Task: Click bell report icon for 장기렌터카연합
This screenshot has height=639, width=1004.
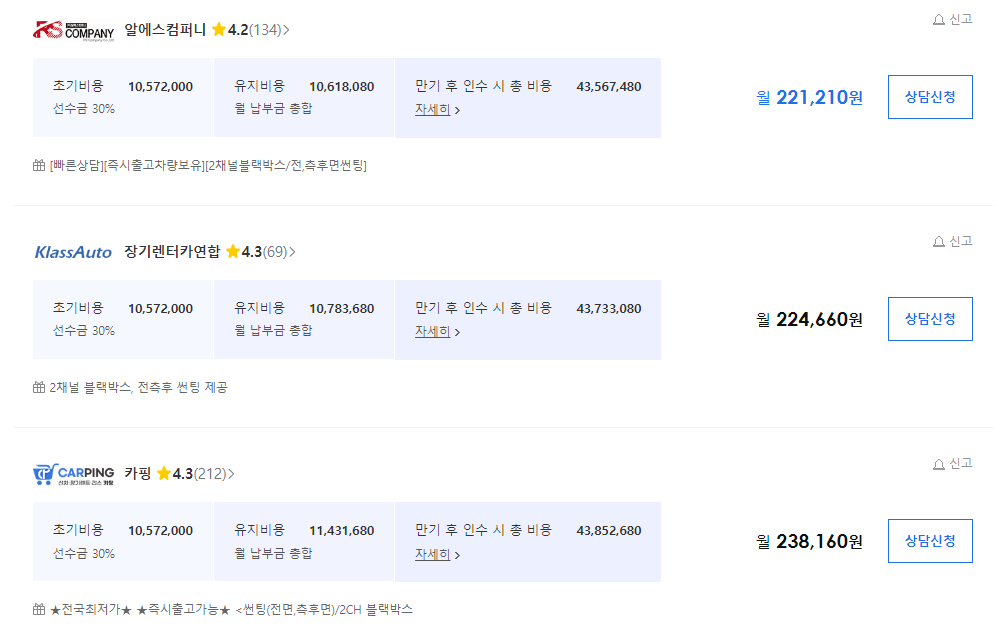Action: click(x=939, y=242)
